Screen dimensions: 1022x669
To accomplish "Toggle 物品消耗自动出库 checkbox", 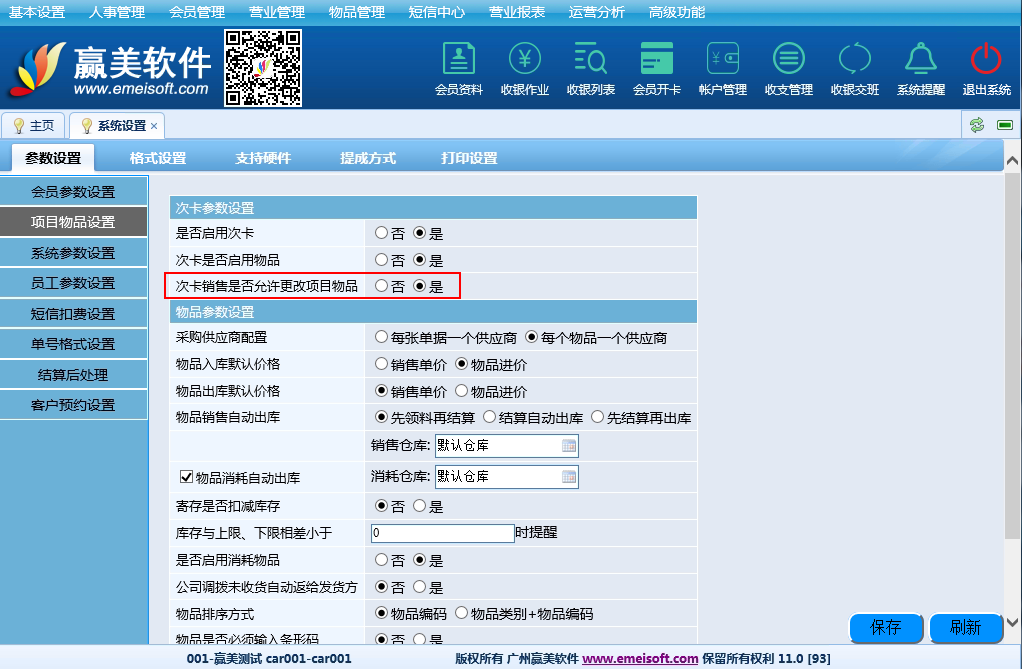I will (x=185, y=477).
